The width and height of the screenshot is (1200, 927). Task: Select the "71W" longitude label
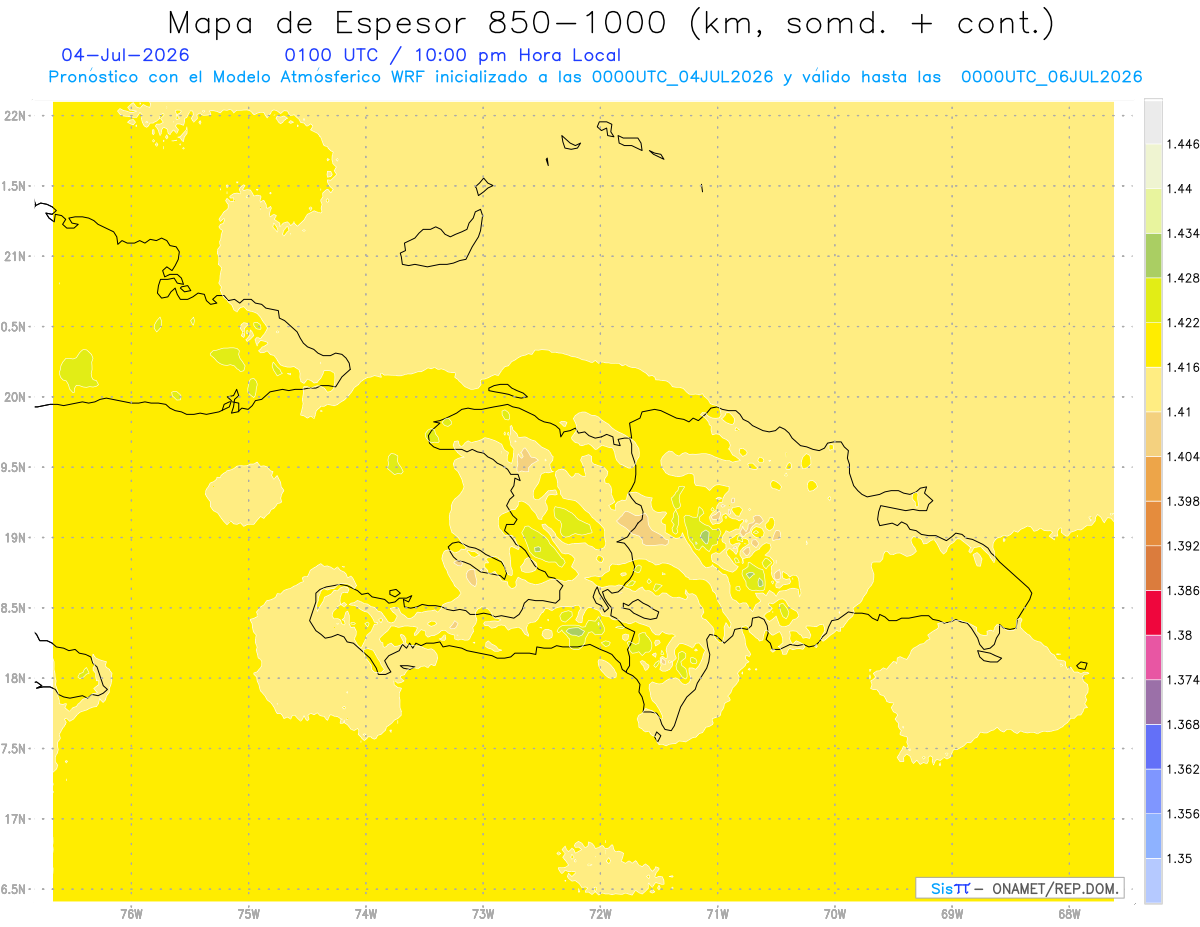(x=717, y=914)
